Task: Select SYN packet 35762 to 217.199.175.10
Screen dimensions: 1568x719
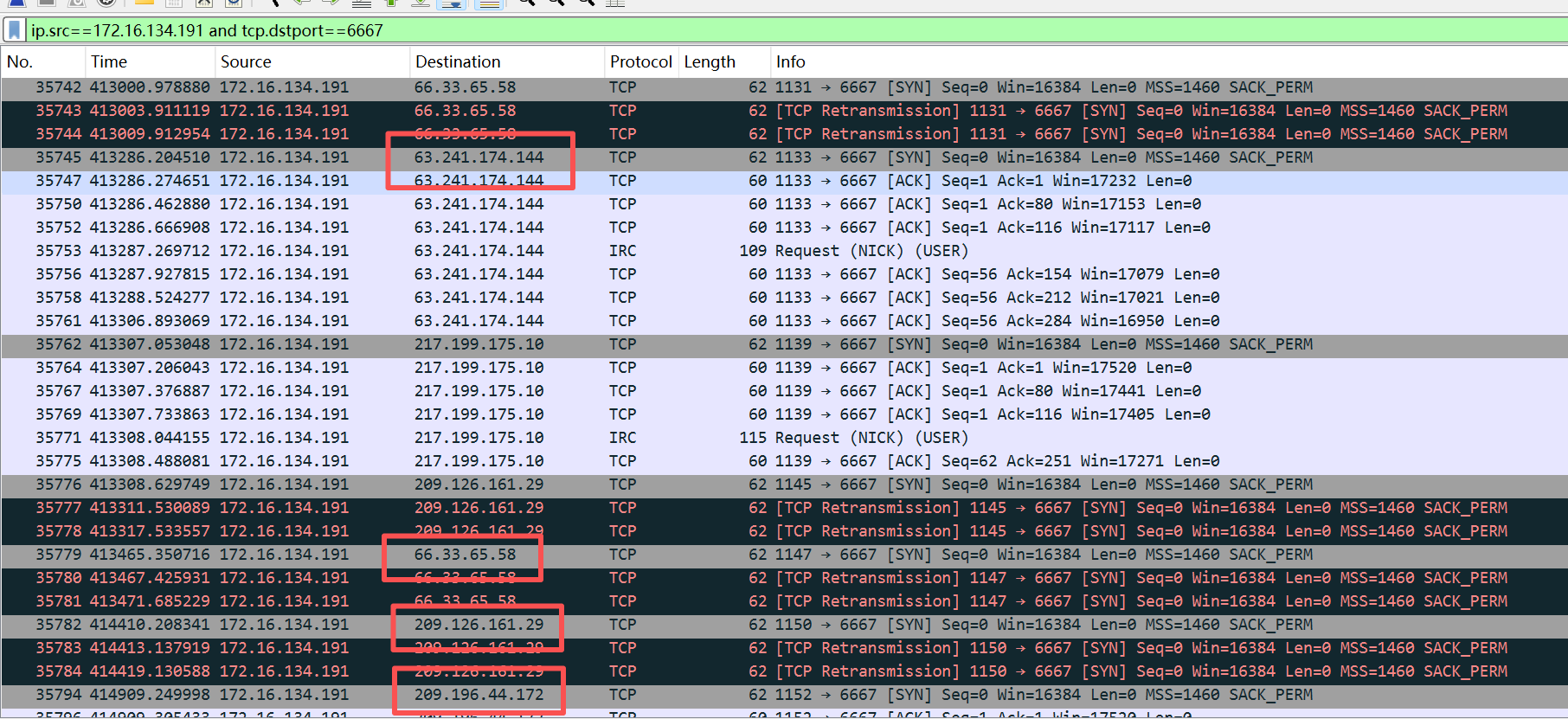Action: point(784,344)
